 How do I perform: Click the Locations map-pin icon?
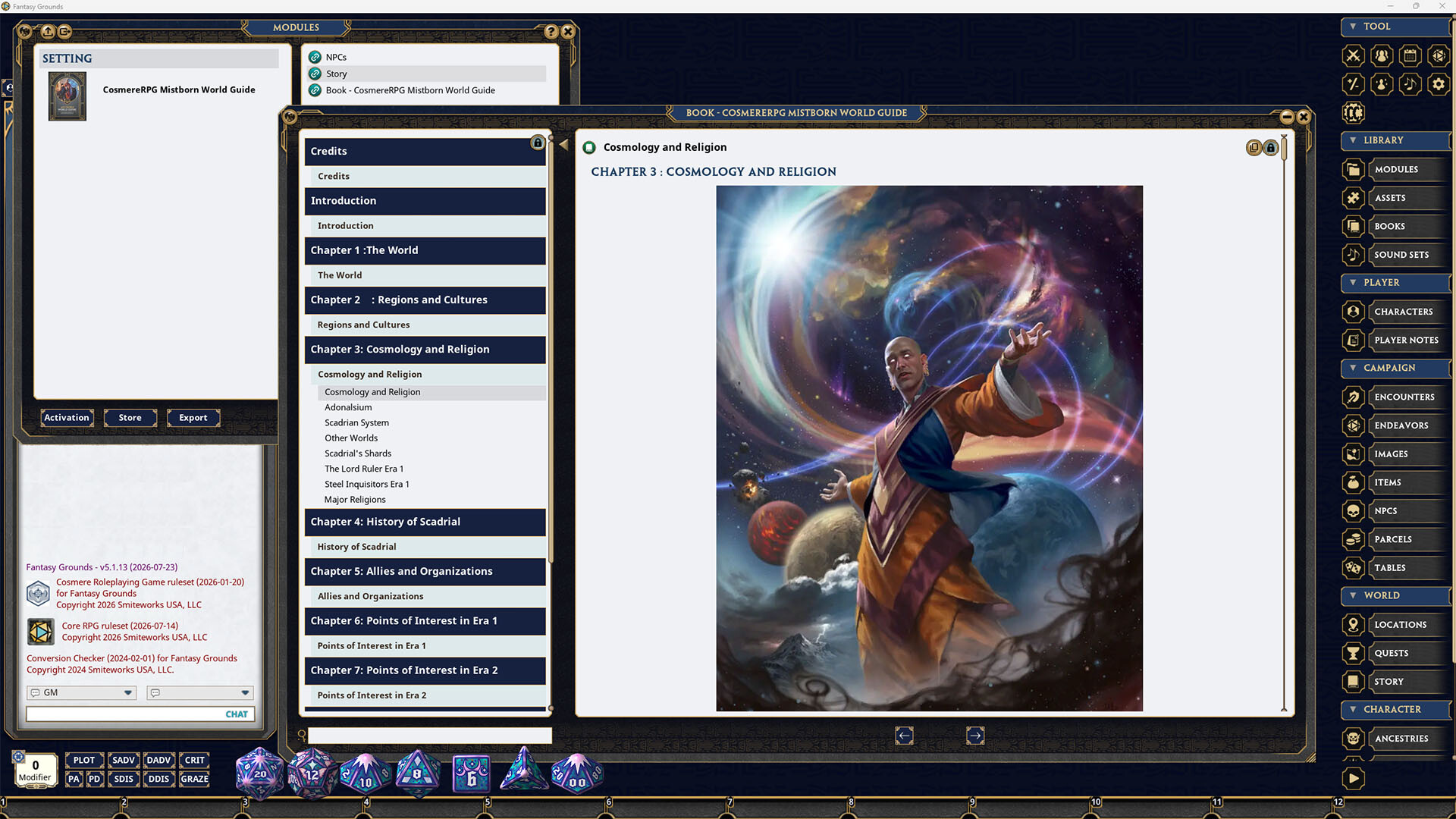(1353, 625)
